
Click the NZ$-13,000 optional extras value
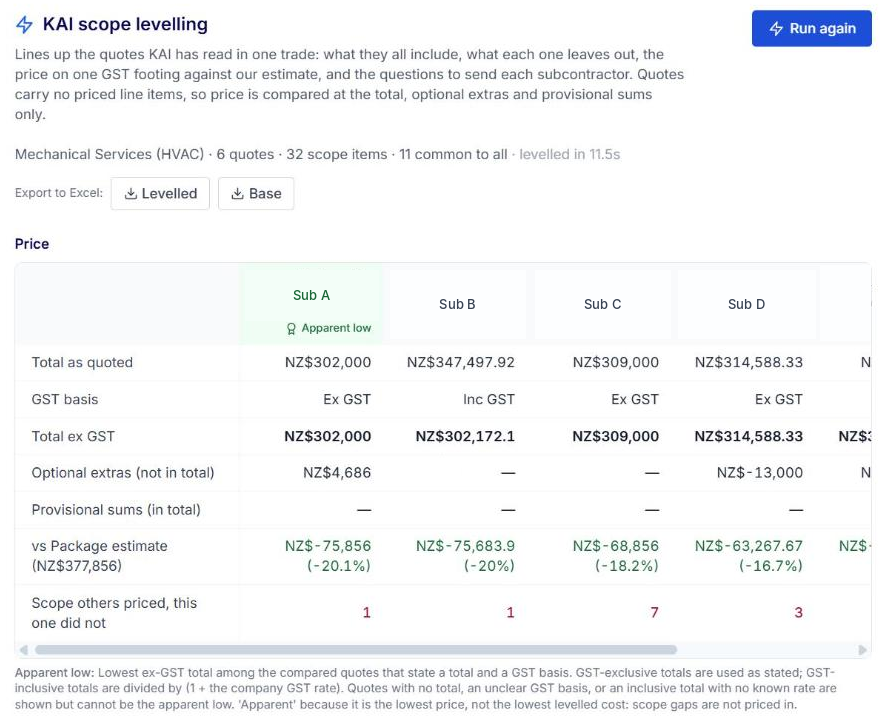pos(760,473)
